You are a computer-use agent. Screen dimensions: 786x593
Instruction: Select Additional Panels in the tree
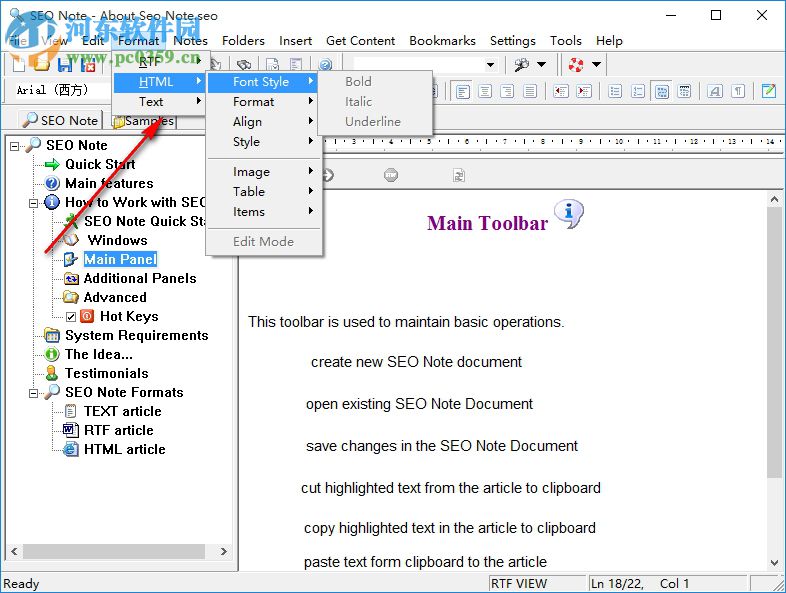140,279
